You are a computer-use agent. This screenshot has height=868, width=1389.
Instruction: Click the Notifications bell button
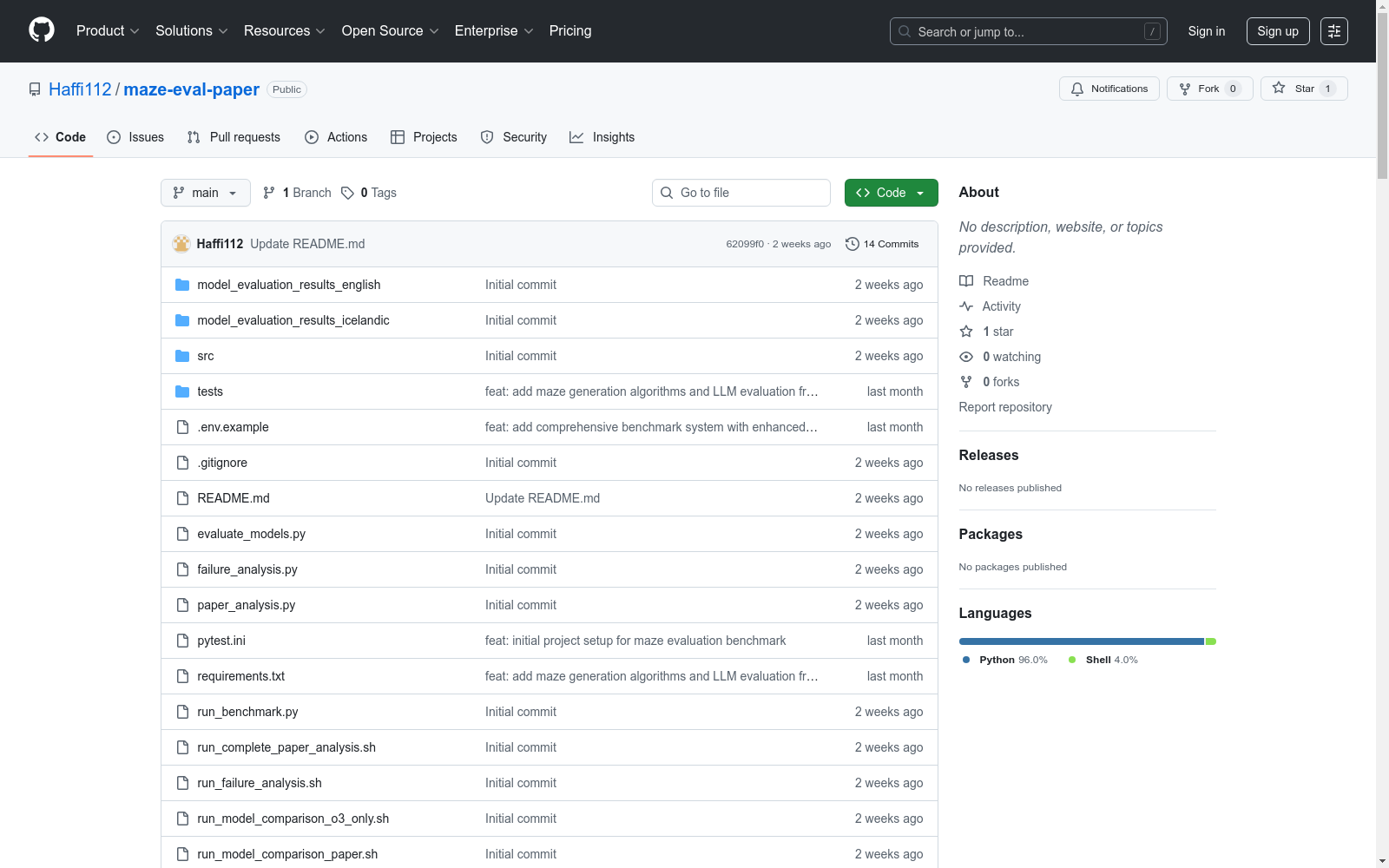[x=1109, y=89]
